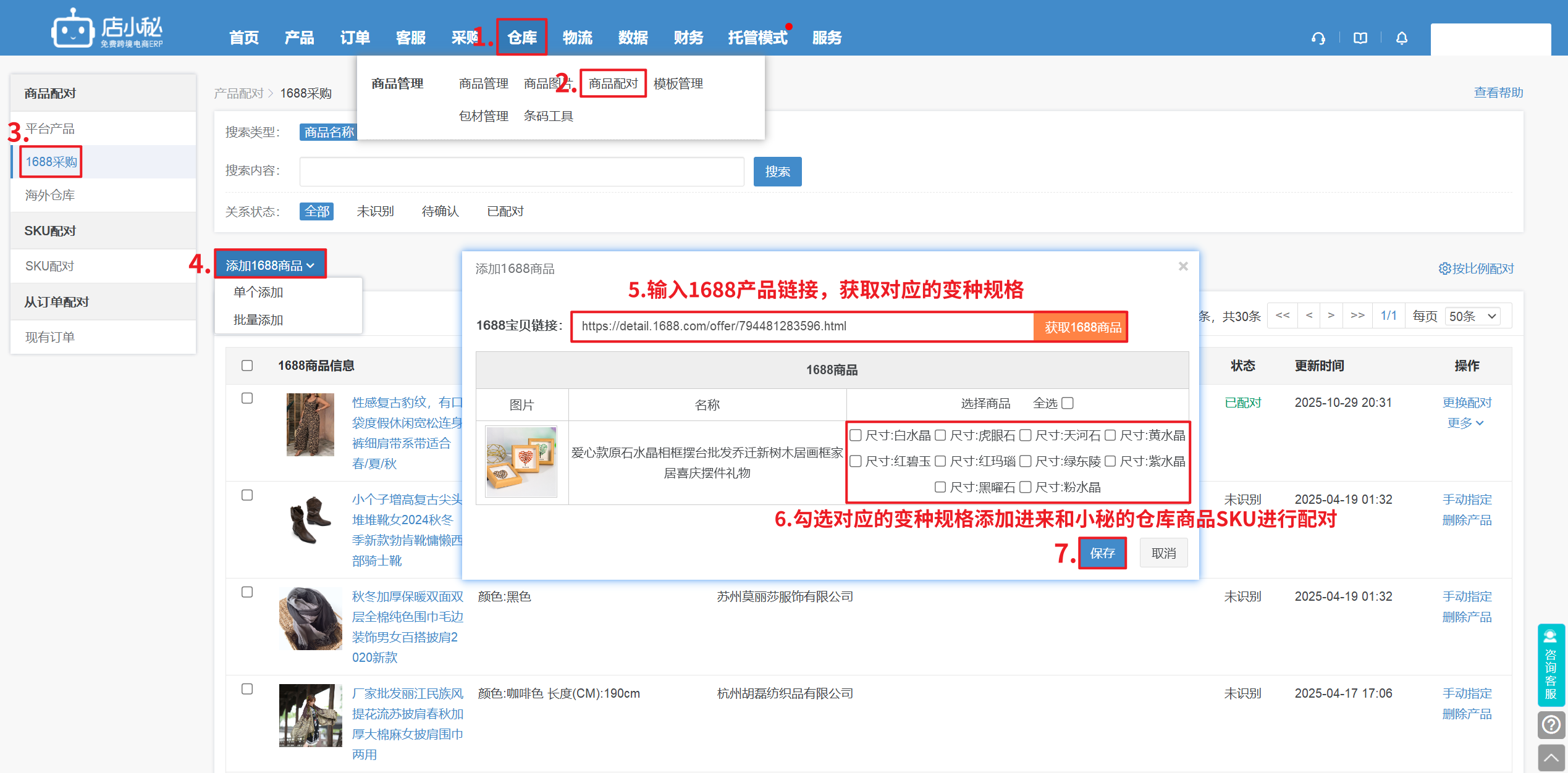Tick the 尺寸:粉水晶 variant checkbox
This screenshot has height=773, width=1568.
pyautogui.click(x=1026, y=487)
